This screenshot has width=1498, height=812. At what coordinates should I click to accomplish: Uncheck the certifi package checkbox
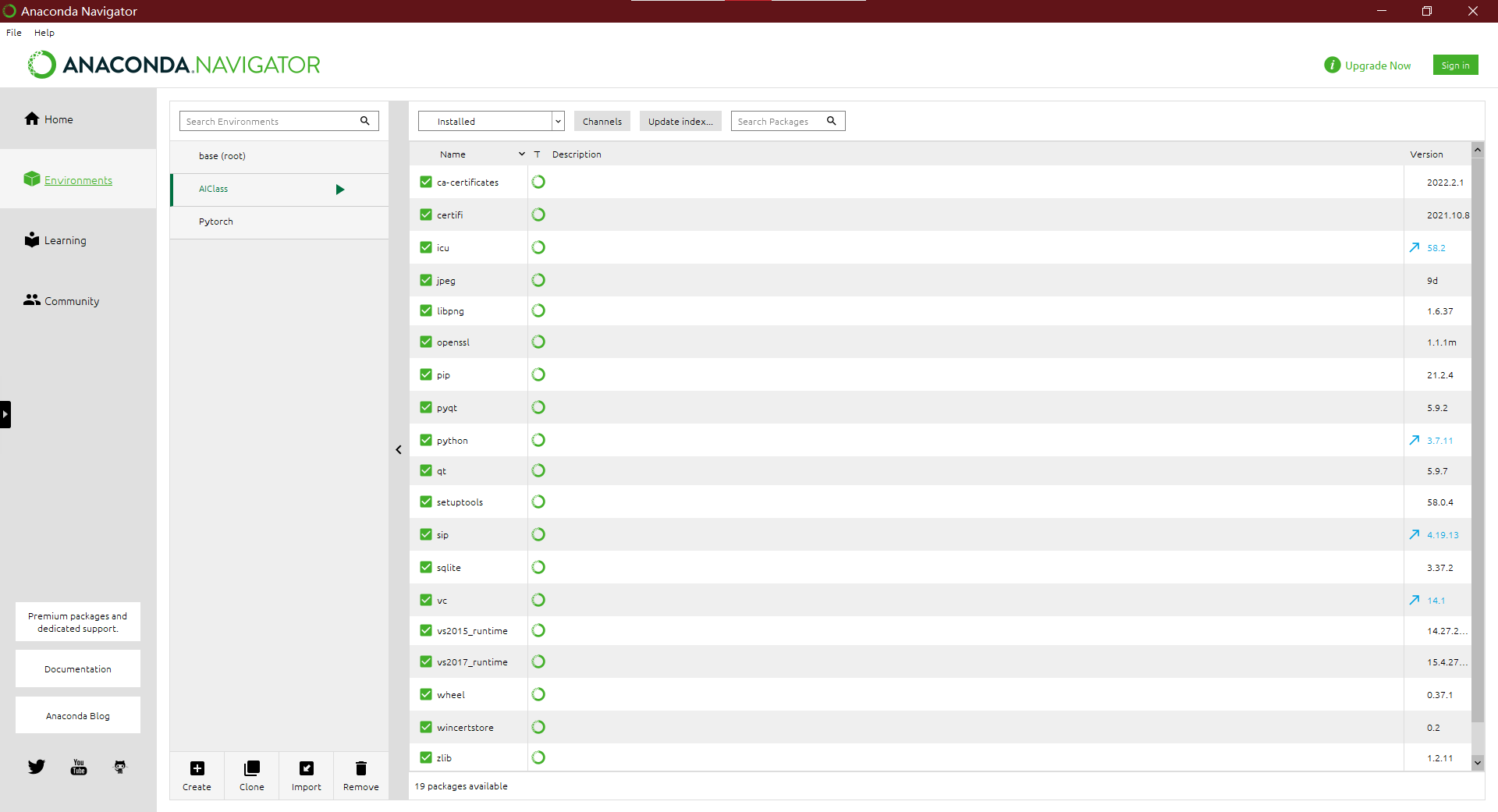tap(426, 215)
